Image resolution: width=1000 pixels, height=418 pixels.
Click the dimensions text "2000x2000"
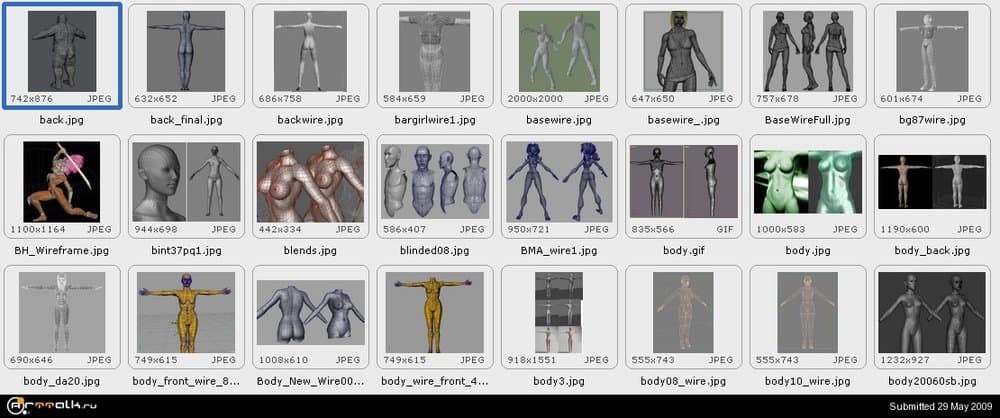535,99
